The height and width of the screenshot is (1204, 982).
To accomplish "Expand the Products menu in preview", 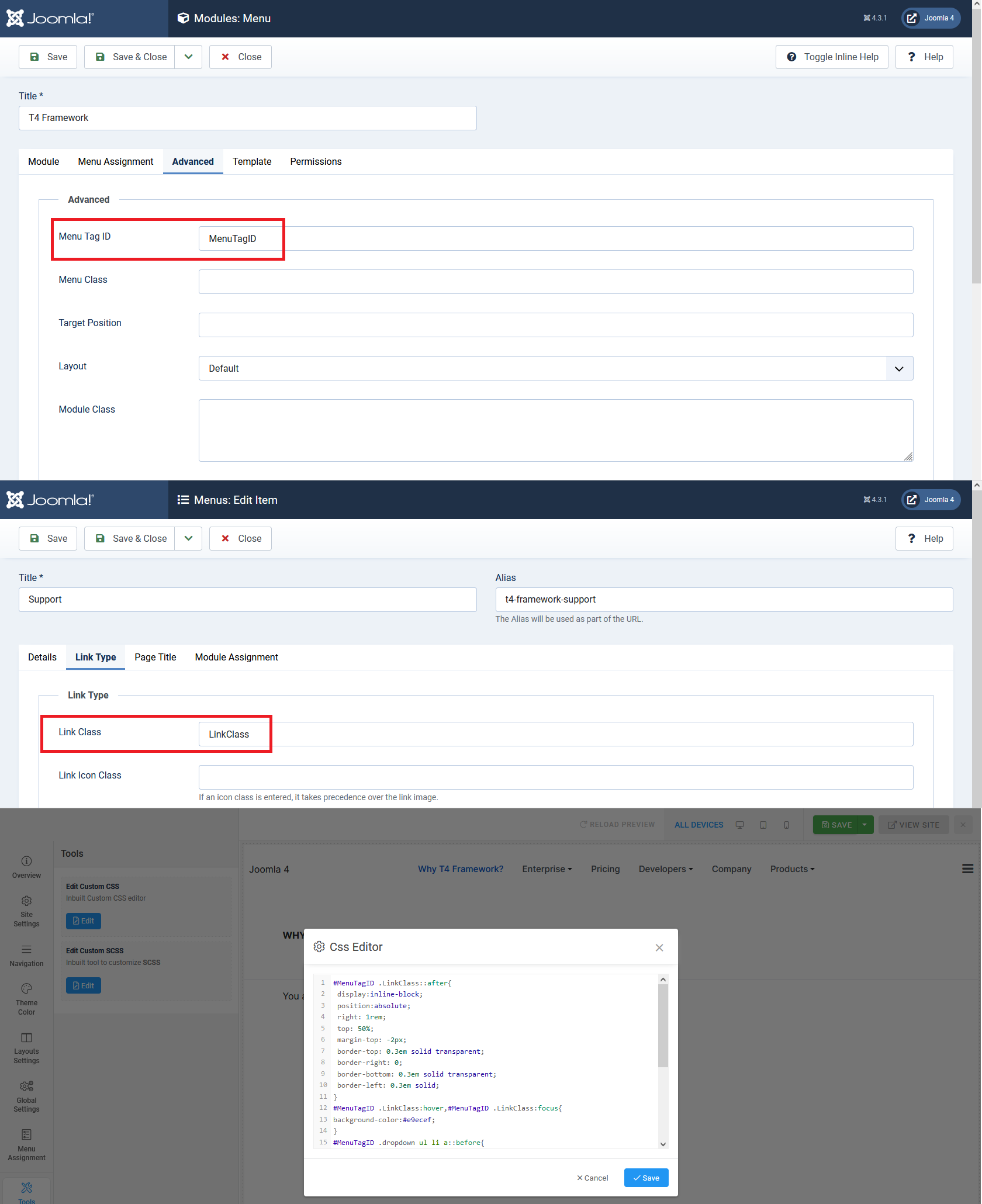I will [792, 869].
